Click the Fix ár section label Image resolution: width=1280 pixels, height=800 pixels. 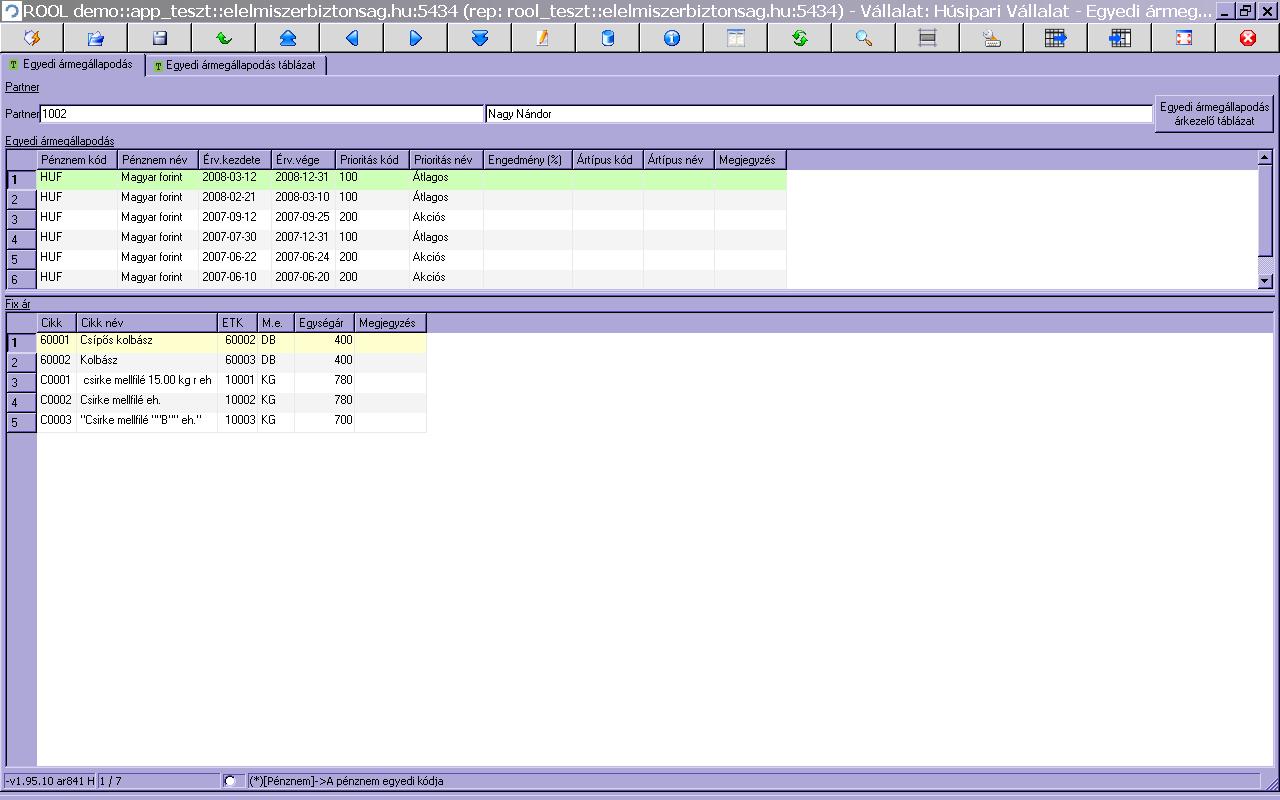[x=18, y=304]
